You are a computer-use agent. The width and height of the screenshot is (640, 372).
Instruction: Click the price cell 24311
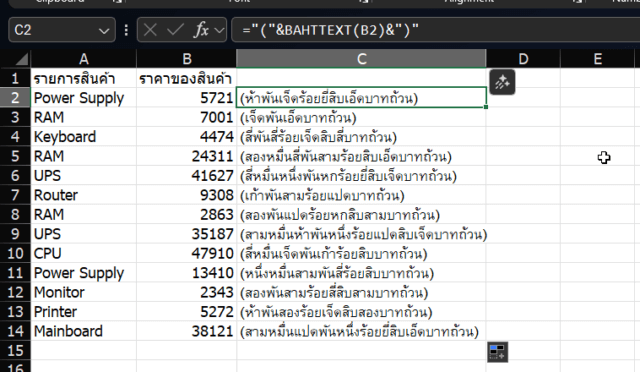187,156
